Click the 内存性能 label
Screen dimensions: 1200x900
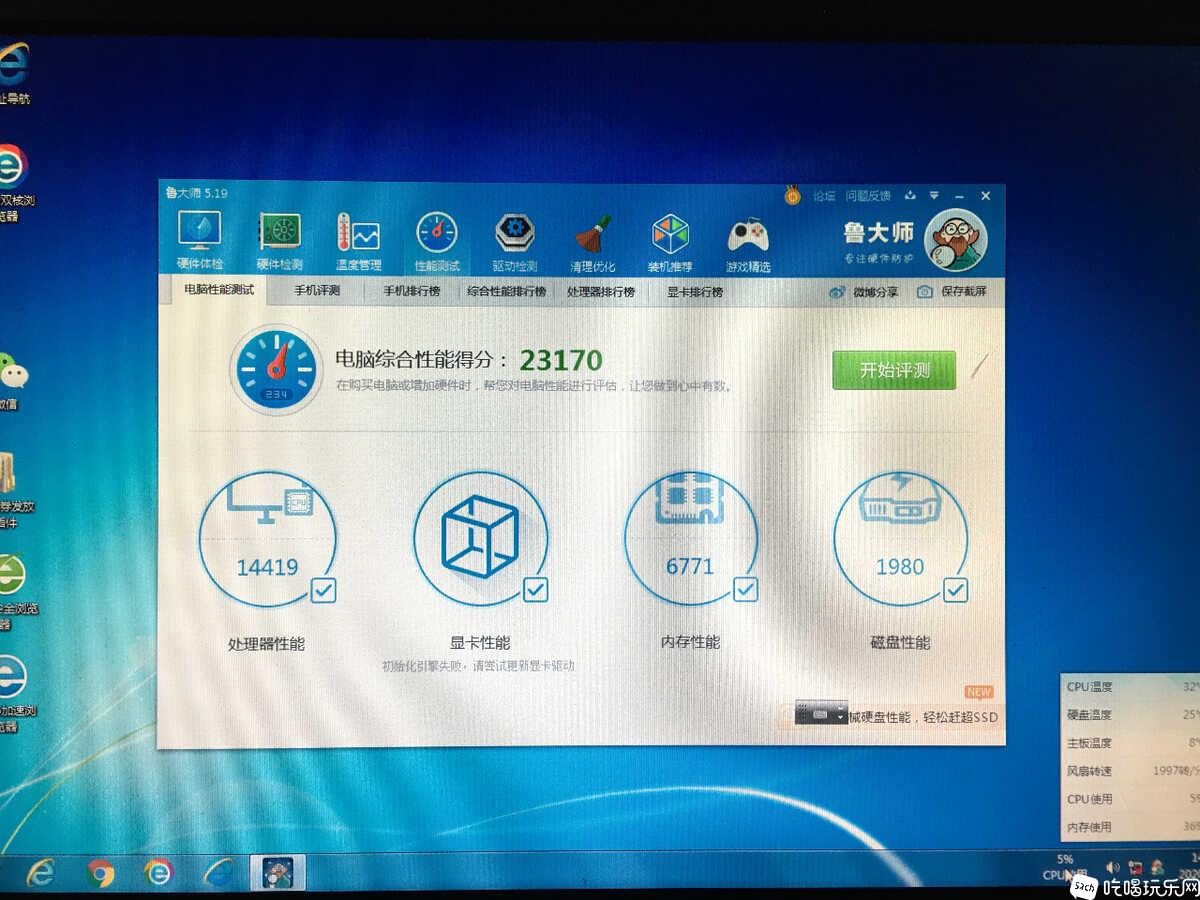(690, 642)
